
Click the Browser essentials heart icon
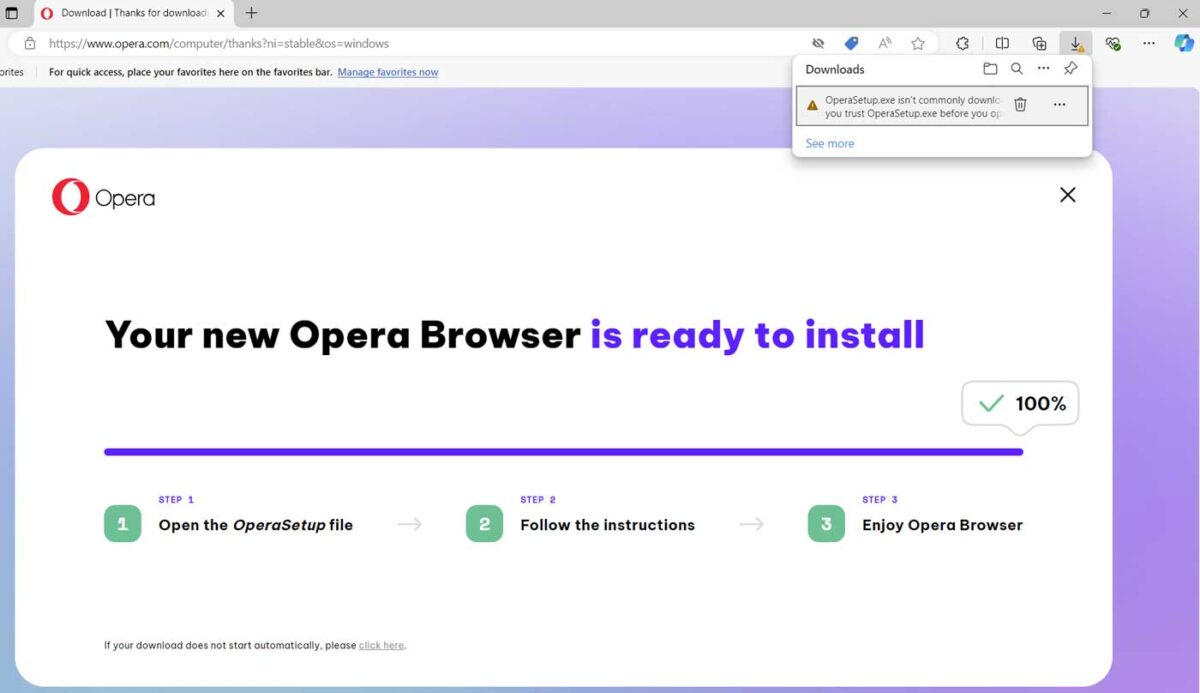coord(1112,43)
